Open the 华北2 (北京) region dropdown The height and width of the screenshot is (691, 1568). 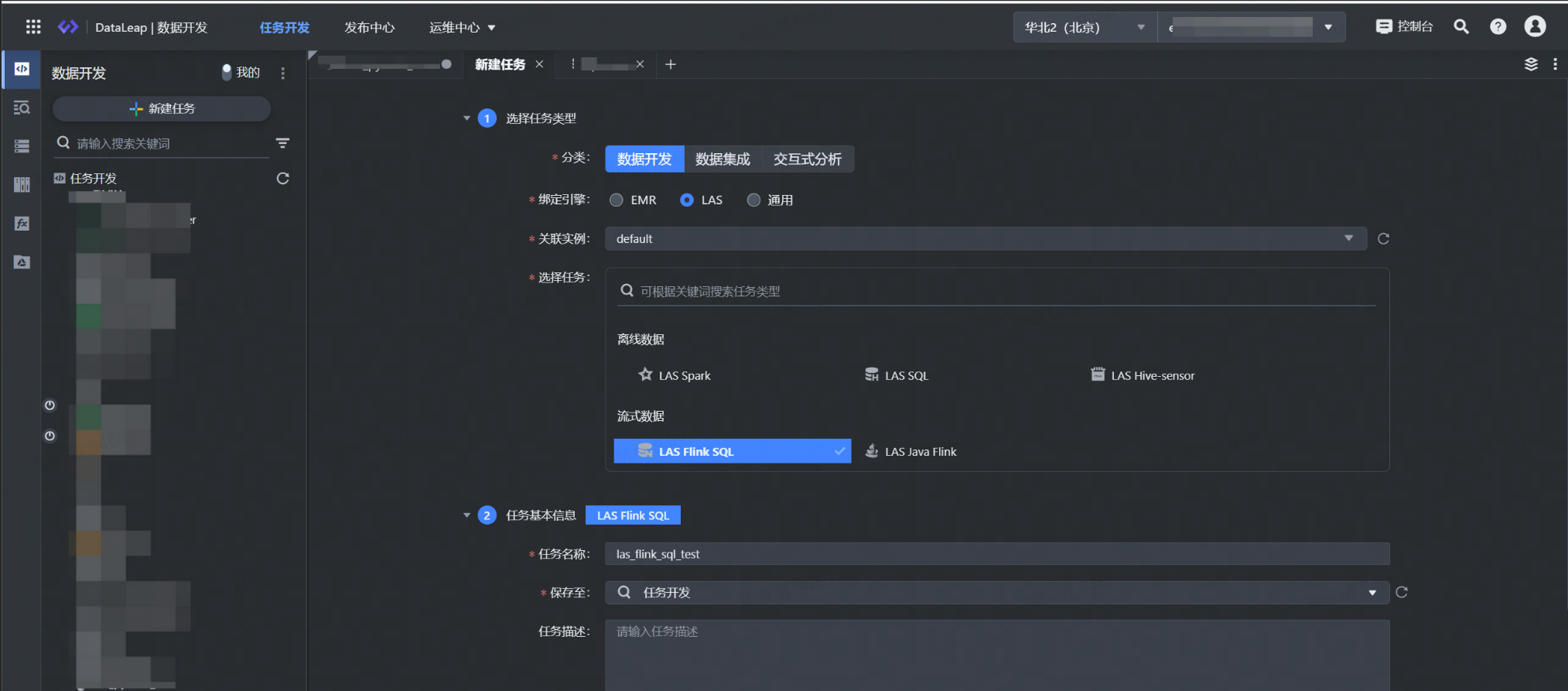pyautogui.click(x=1085, y=27)
